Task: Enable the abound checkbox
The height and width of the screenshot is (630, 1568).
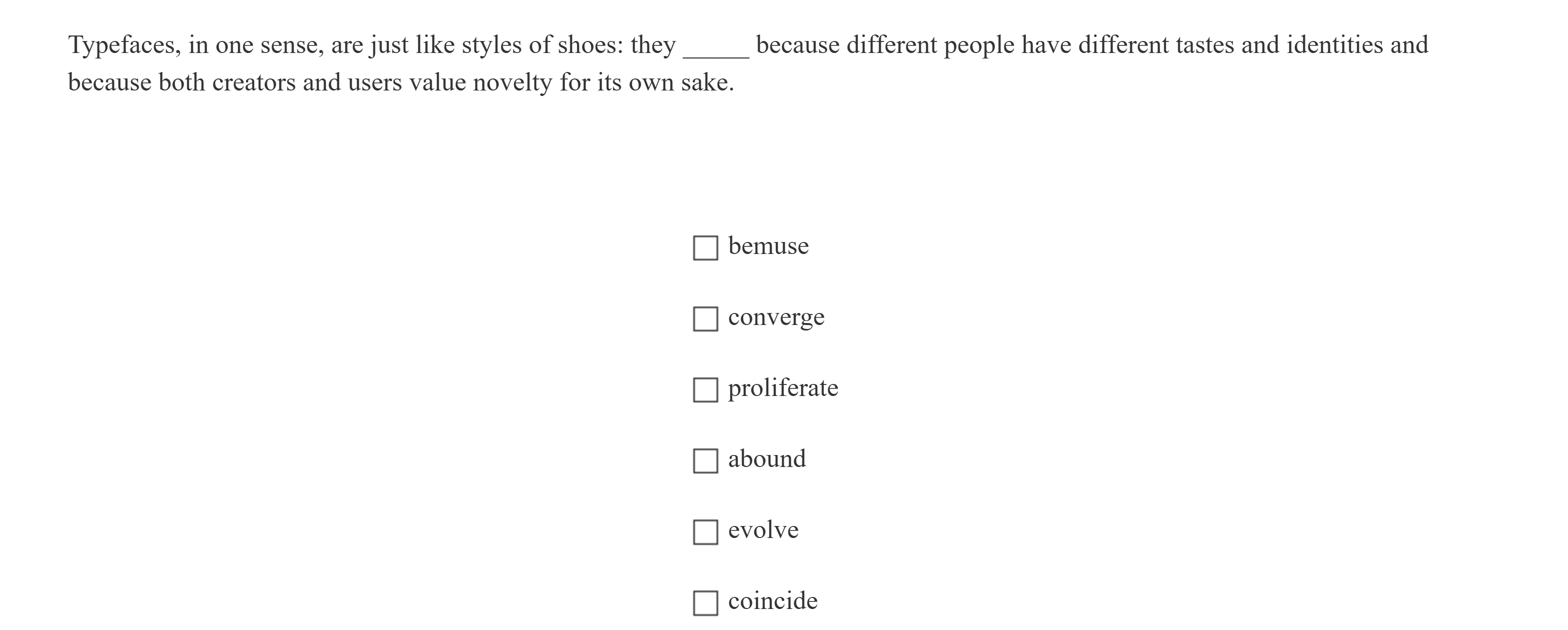Action: (705, 461)
